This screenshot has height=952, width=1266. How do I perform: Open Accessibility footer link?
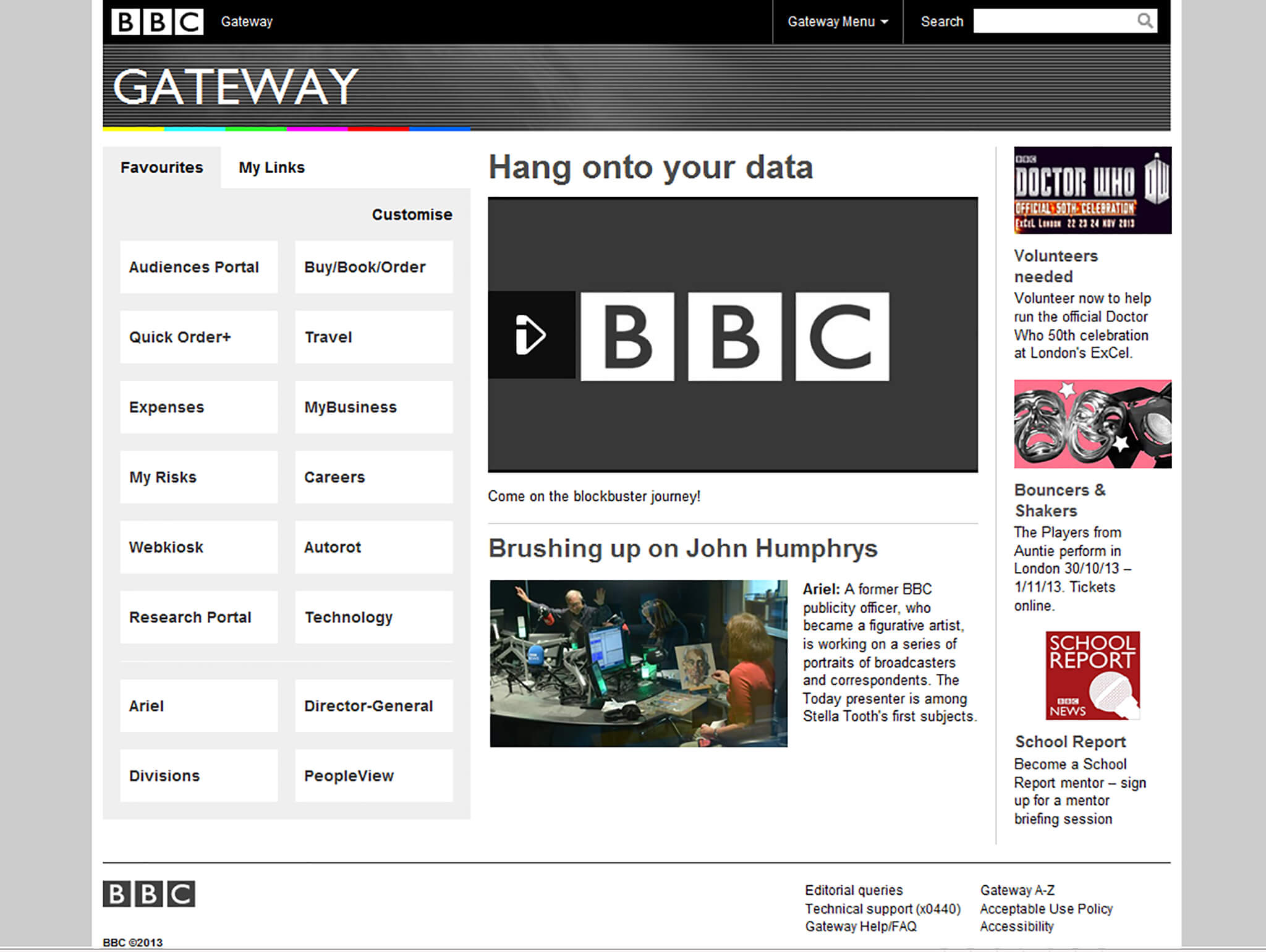[1017, 927]
